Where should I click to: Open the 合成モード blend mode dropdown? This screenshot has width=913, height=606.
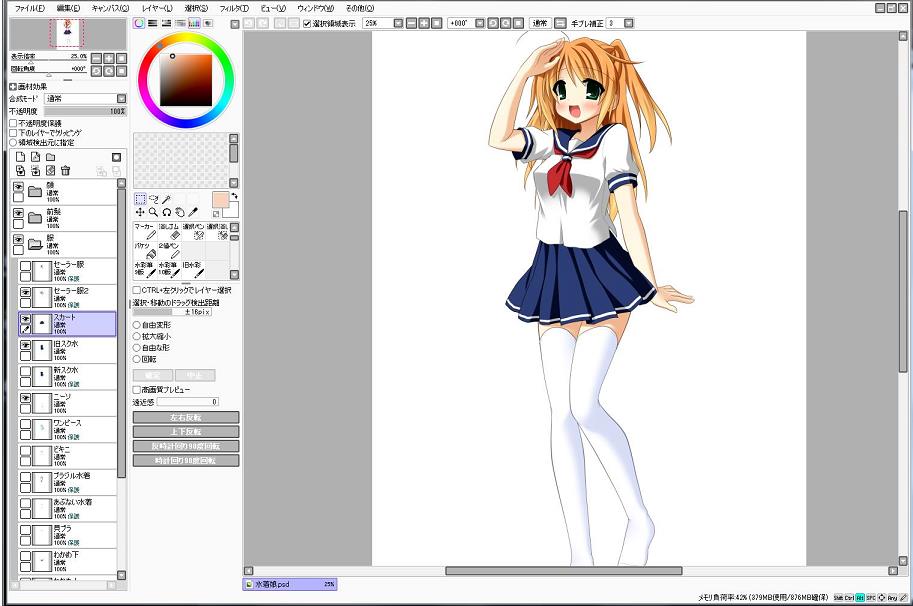[121, 99]
